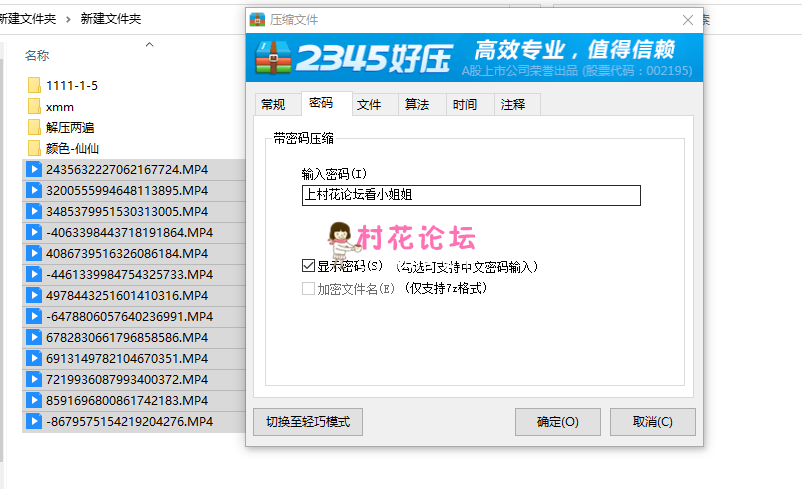Select file name -446133998475432​5733.MP4

[129, 274]
